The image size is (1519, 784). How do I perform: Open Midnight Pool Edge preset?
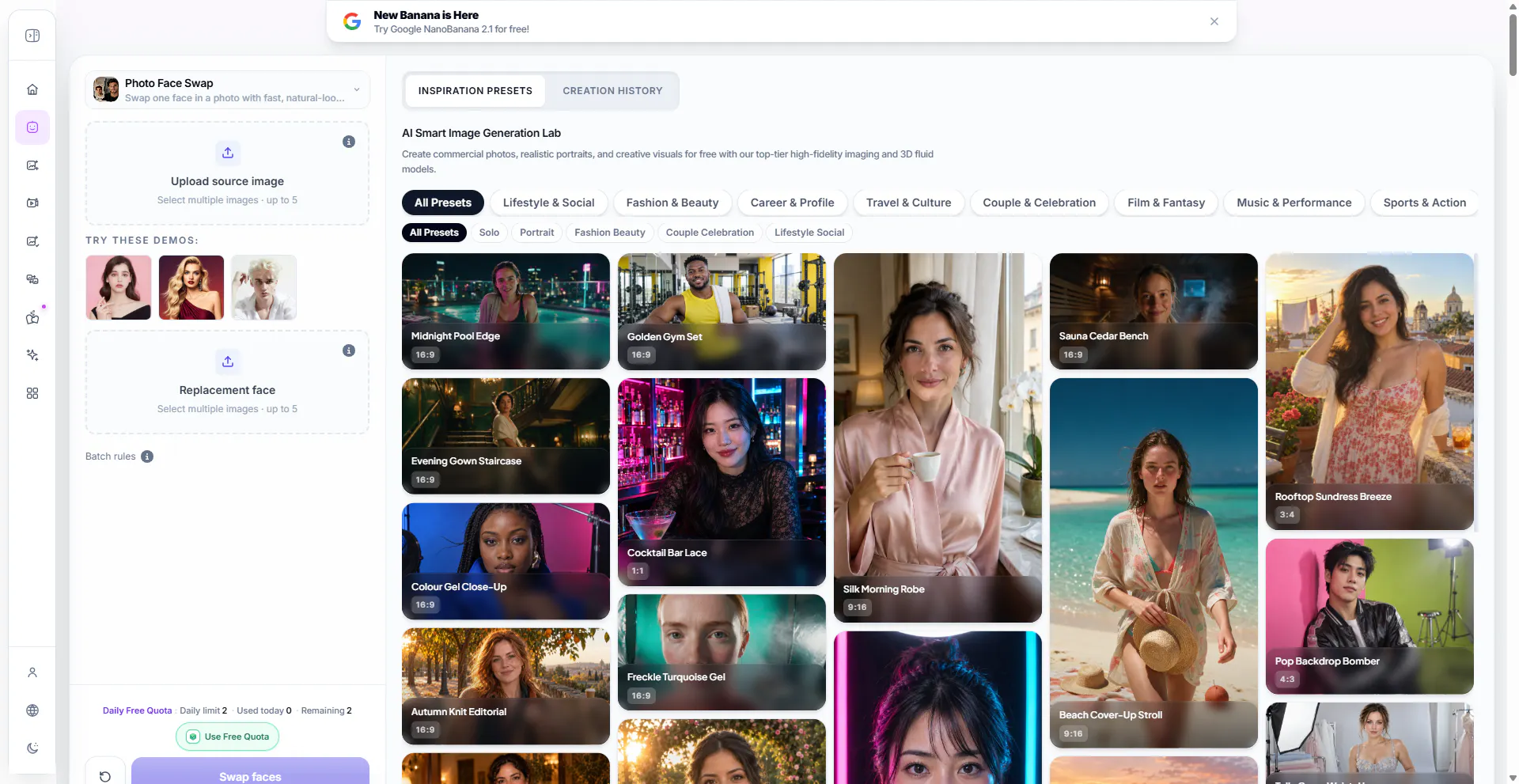click(x=506, y=311)
